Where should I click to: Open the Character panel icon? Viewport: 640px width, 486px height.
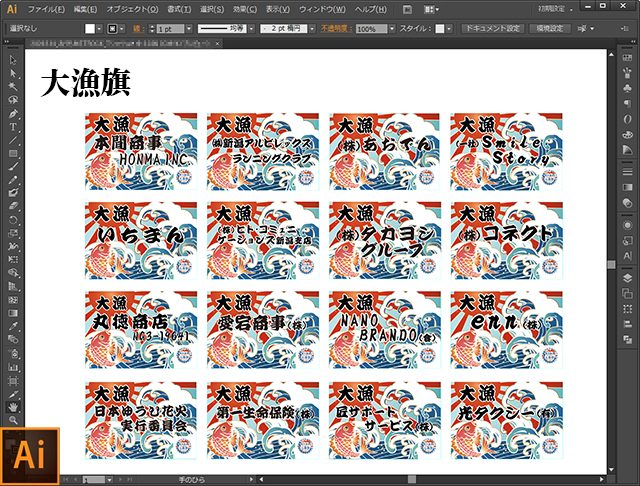point(627,256)
